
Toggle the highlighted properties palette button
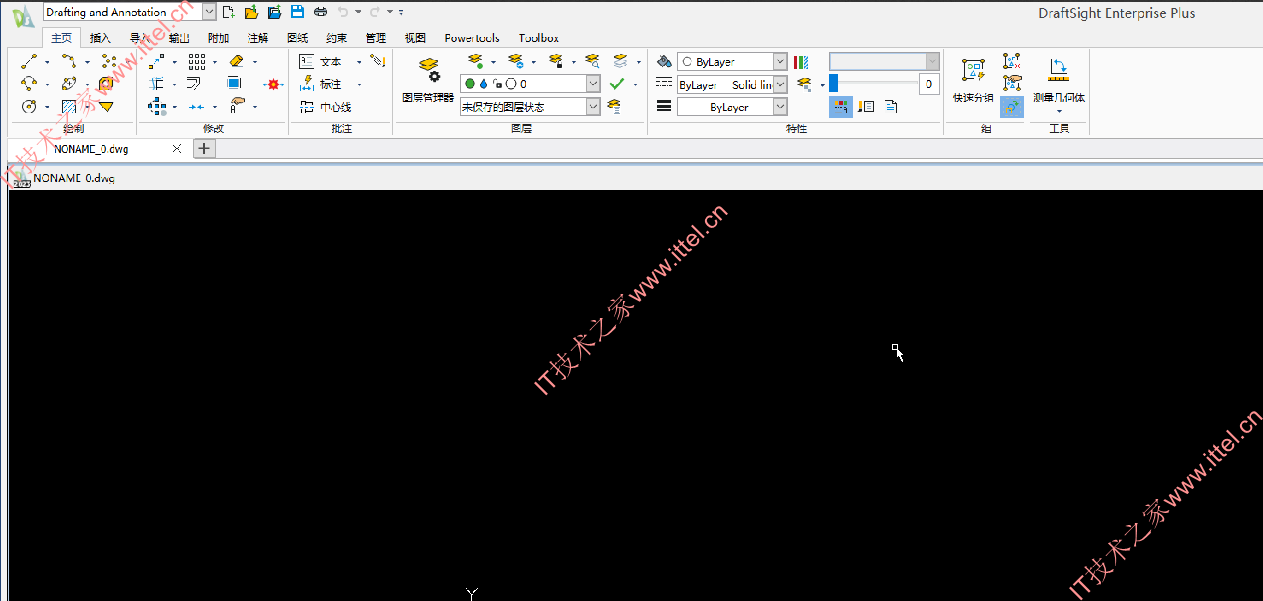tap(841, 106)
